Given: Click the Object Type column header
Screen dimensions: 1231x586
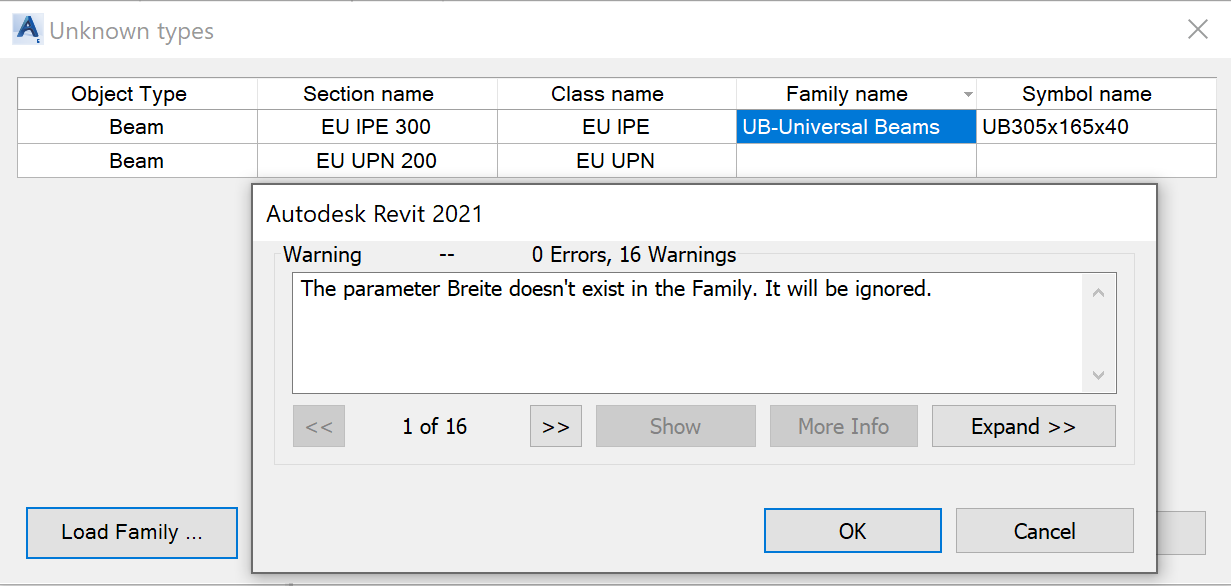Looking at the screenshot, I should pos(137,94).
